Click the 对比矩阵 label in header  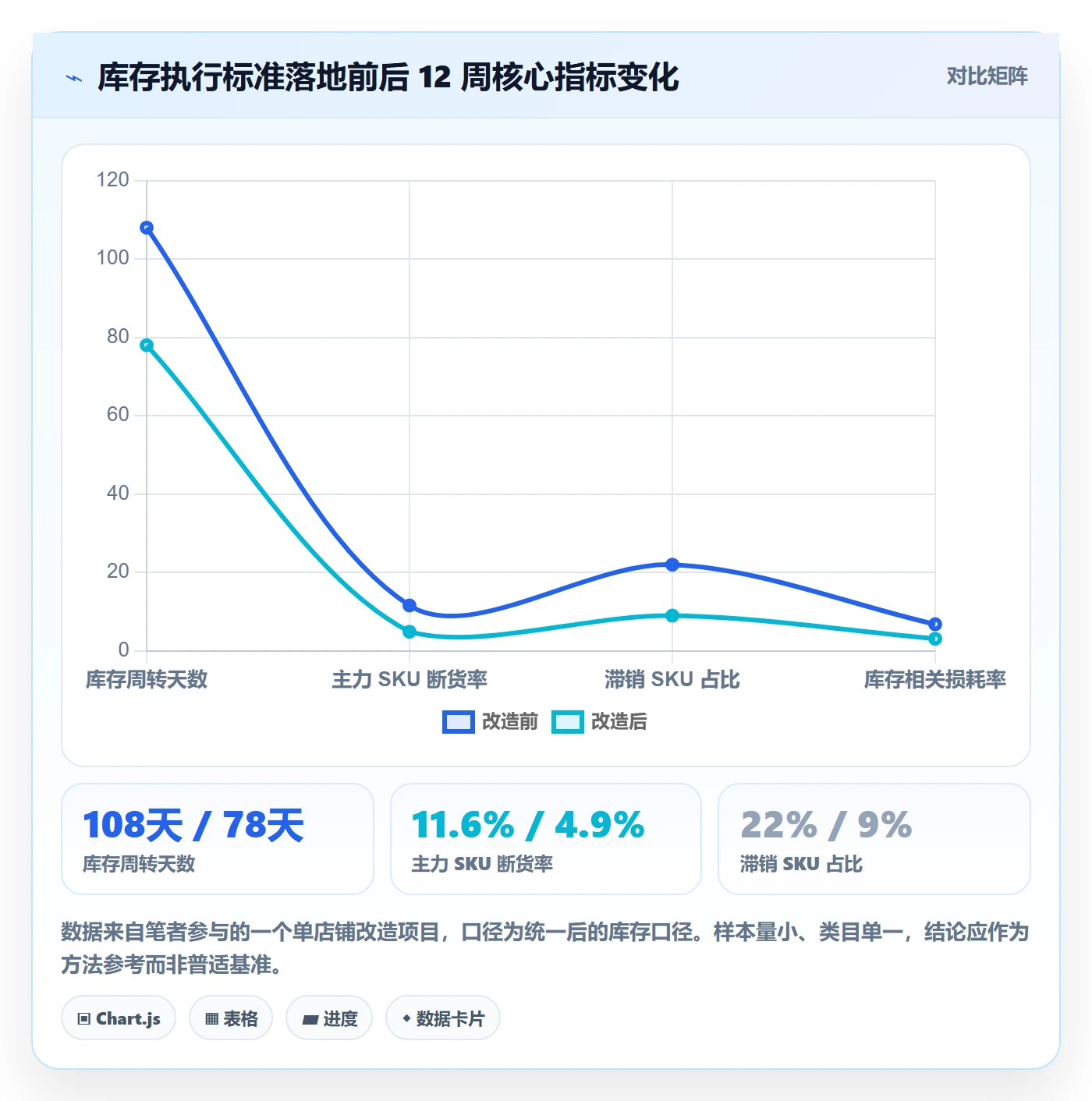click(987, 76)
